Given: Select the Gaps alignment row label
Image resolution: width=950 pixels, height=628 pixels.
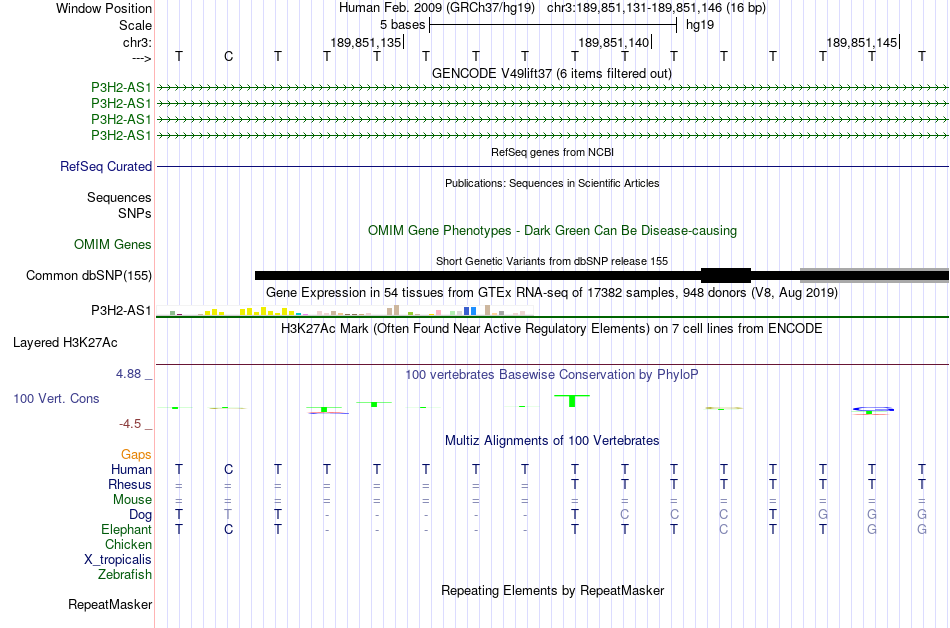Looking at the screenshot, I should (x=136, y=455).
